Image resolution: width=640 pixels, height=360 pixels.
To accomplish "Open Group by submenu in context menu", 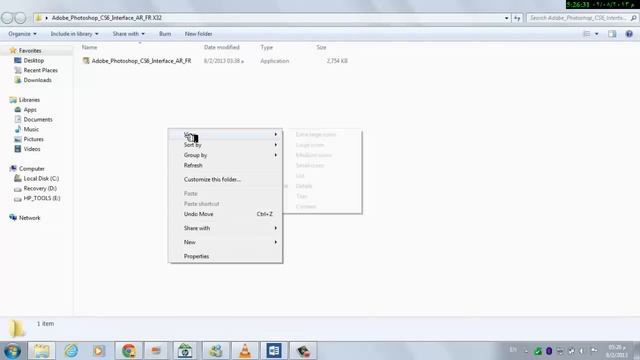I will click(x=225, y=155).
